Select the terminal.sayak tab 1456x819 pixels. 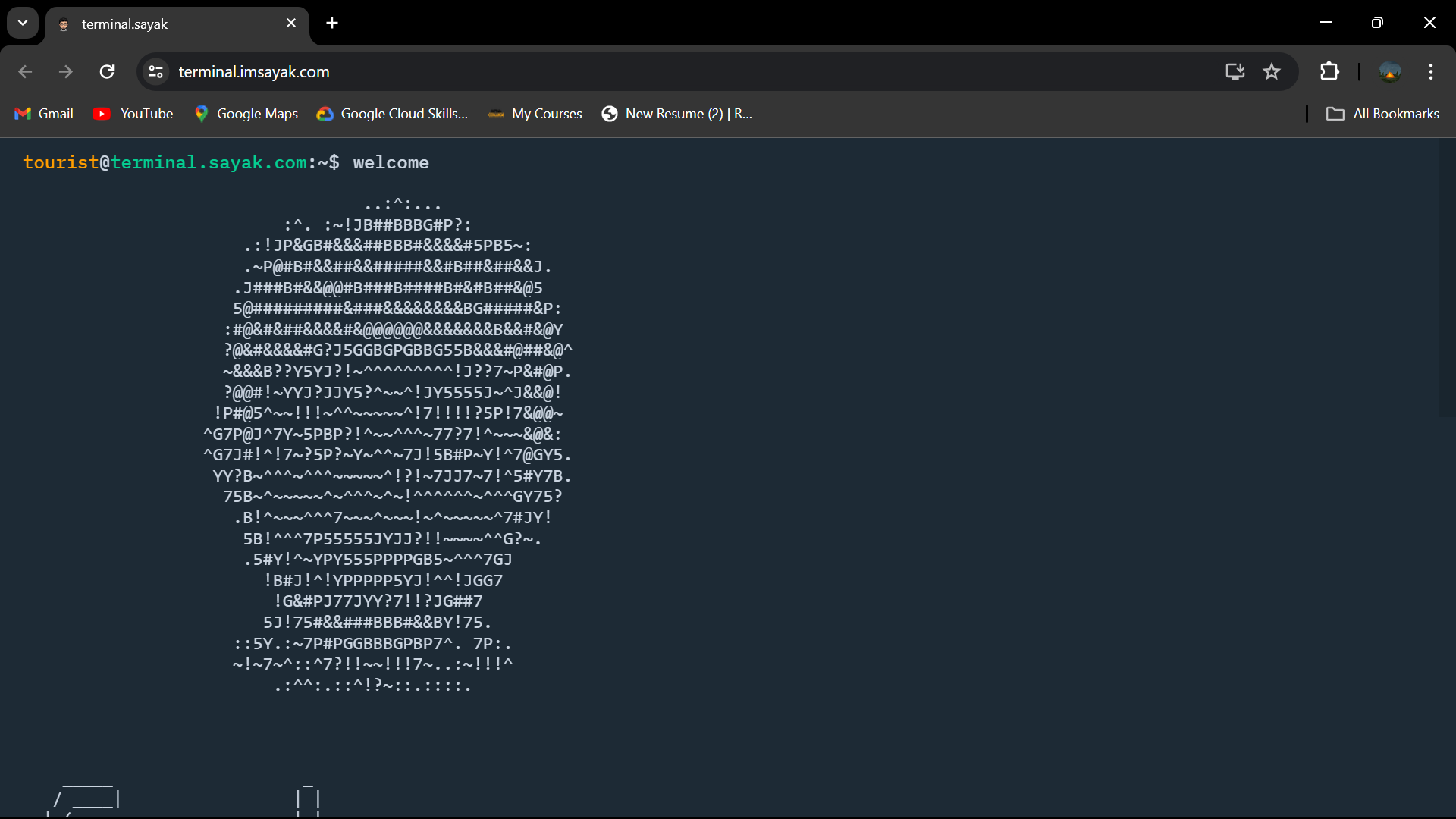tap(152, 24)
